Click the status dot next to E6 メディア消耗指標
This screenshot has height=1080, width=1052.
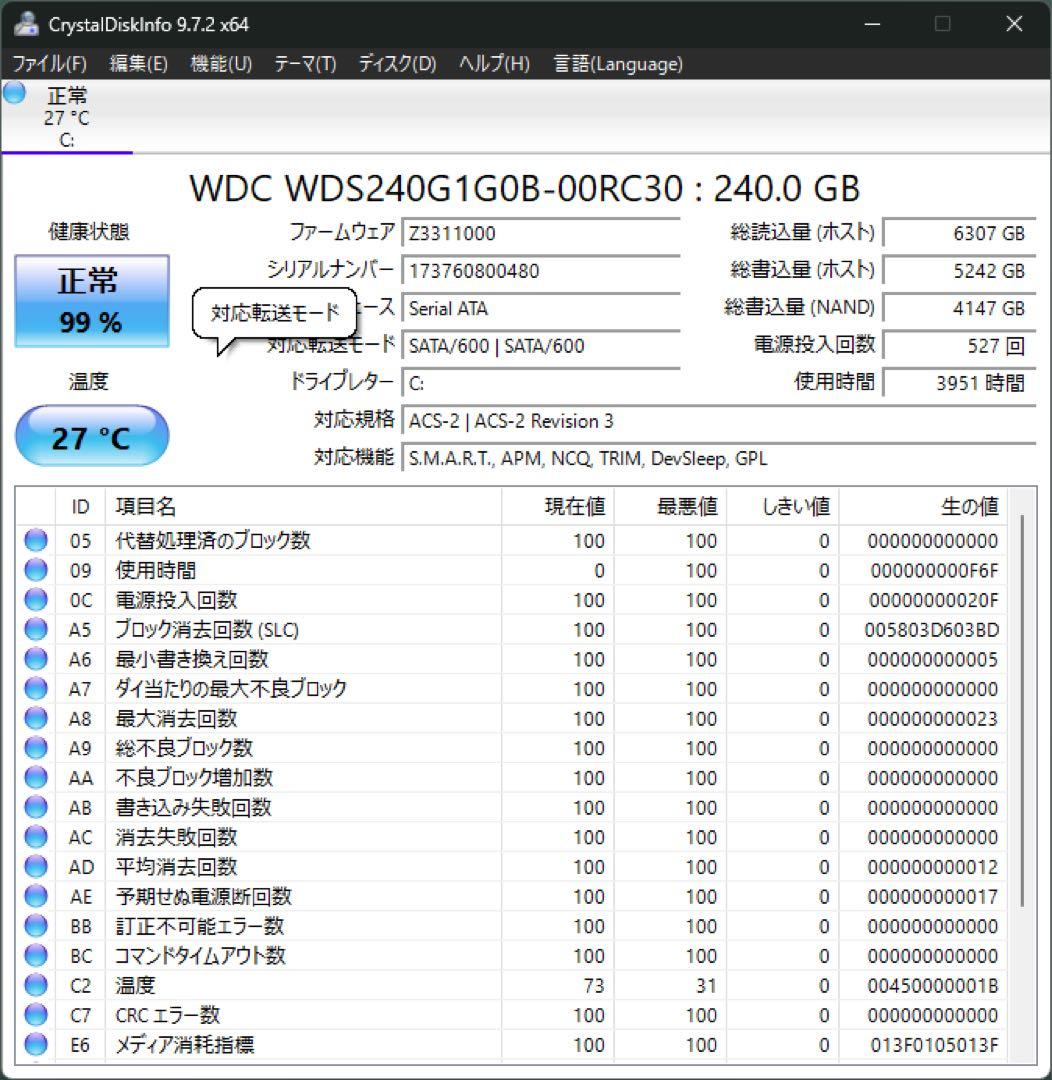(35, 1044)
